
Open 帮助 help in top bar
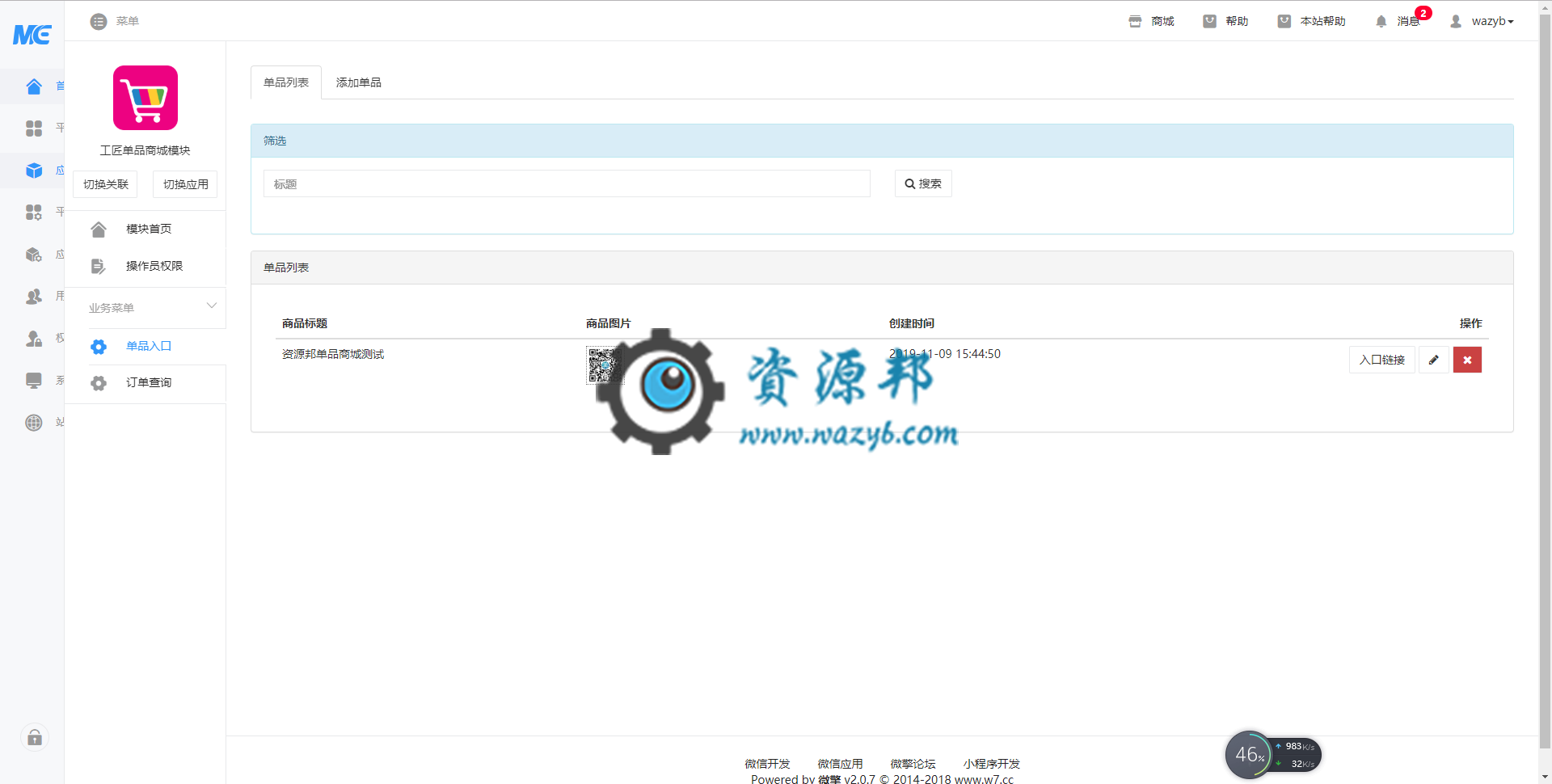[1225, 21]
